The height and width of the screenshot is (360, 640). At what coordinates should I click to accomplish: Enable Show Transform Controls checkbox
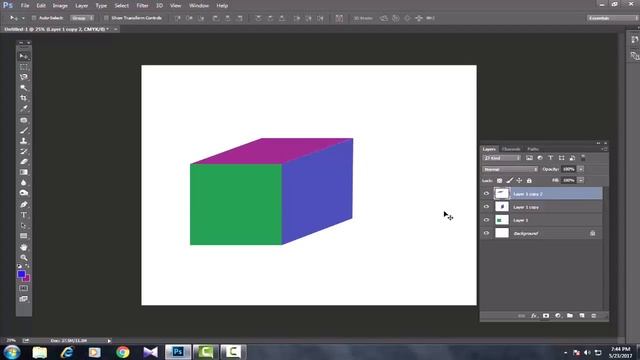[106, 18]
